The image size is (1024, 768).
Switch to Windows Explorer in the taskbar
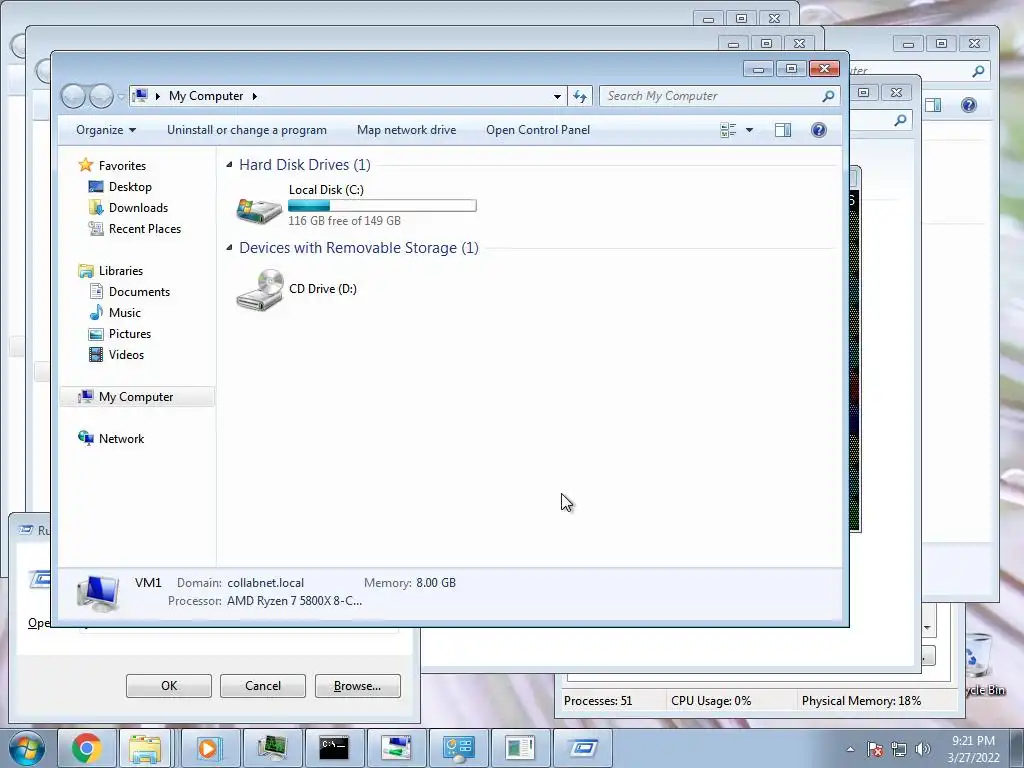pos(145,748)
